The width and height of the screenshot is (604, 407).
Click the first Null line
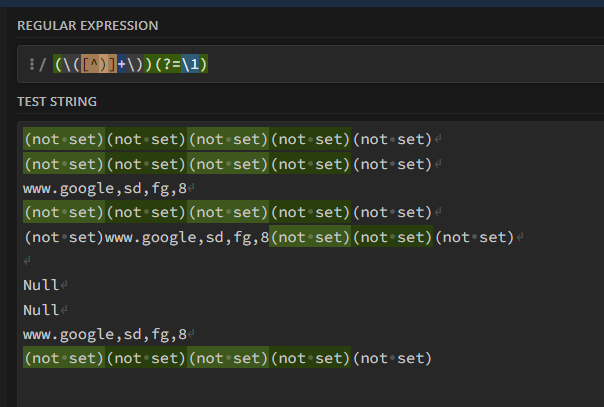tap(41, 285)
